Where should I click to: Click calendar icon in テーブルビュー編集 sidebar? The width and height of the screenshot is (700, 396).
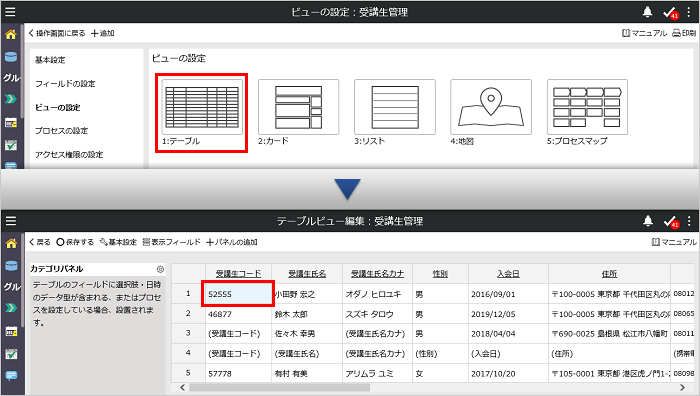11,331
